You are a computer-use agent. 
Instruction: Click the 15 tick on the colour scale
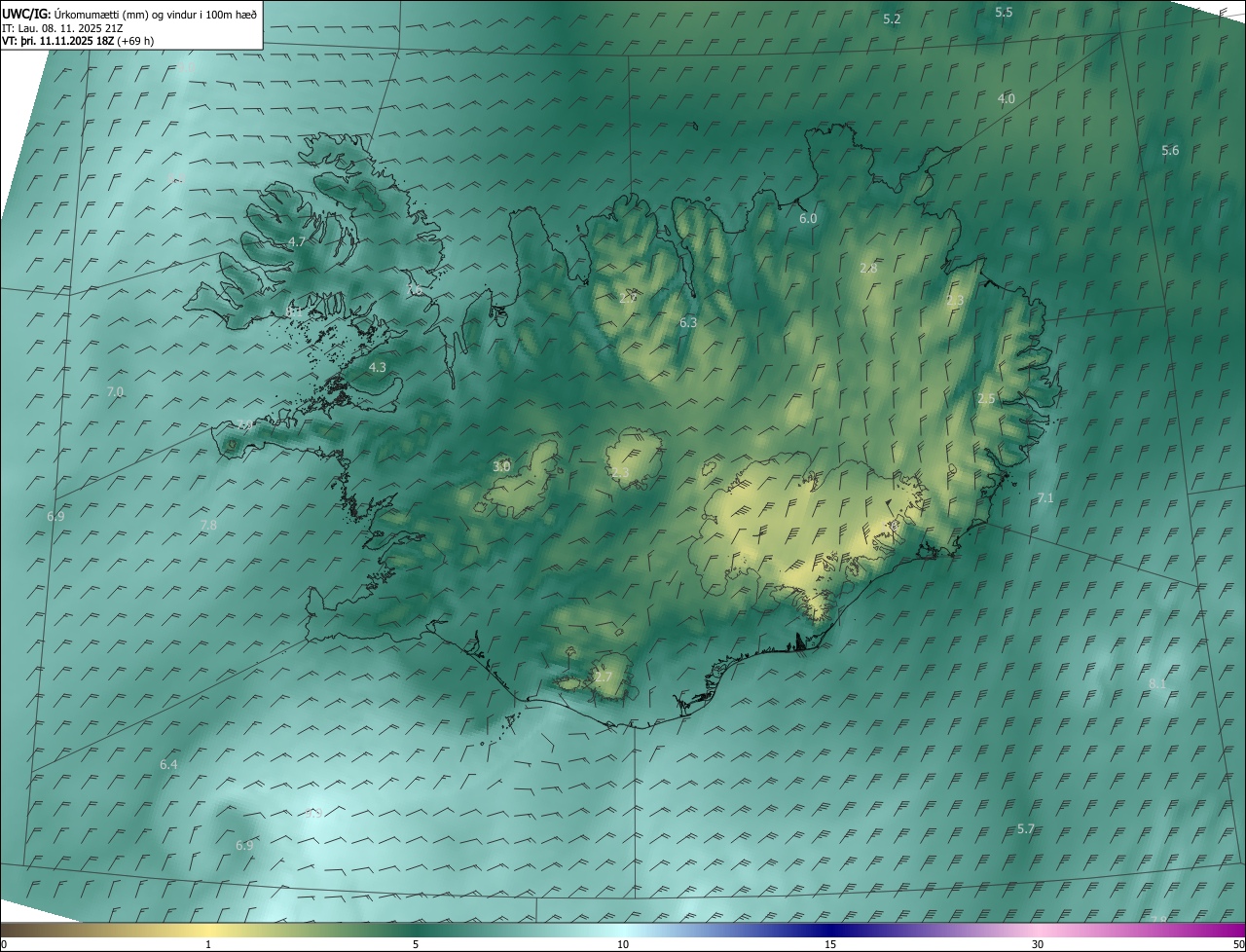[830, 944]
